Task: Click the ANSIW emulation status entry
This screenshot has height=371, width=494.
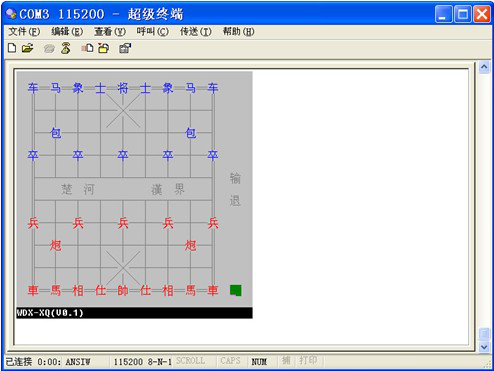Action: [78, 362]
